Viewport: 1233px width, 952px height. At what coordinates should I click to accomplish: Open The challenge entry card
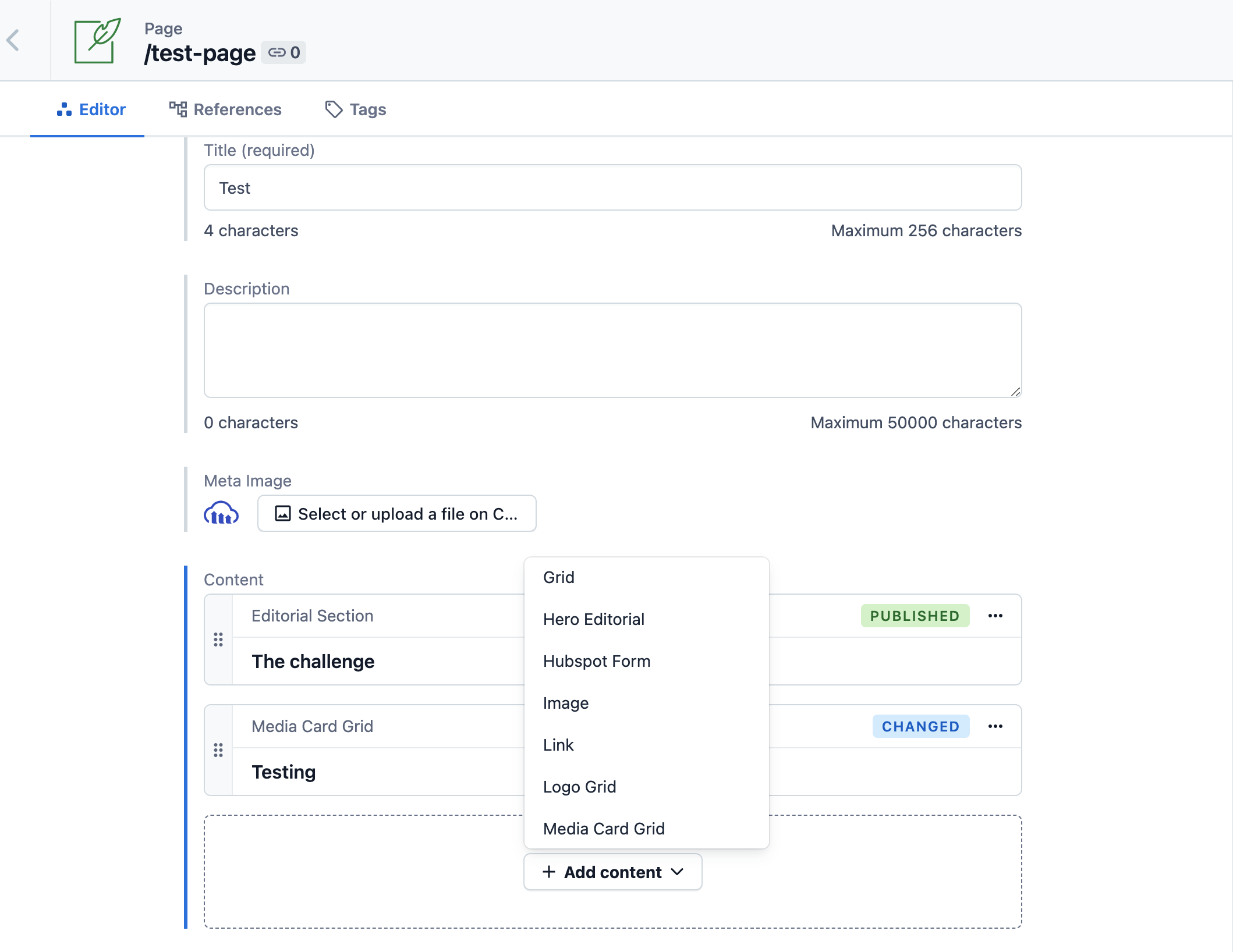point(313,661)
